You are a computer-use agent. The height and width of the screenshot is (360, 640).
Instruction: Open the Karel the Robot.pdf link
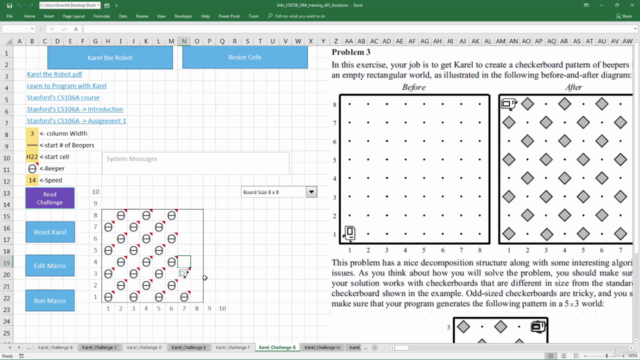point(54,74)
